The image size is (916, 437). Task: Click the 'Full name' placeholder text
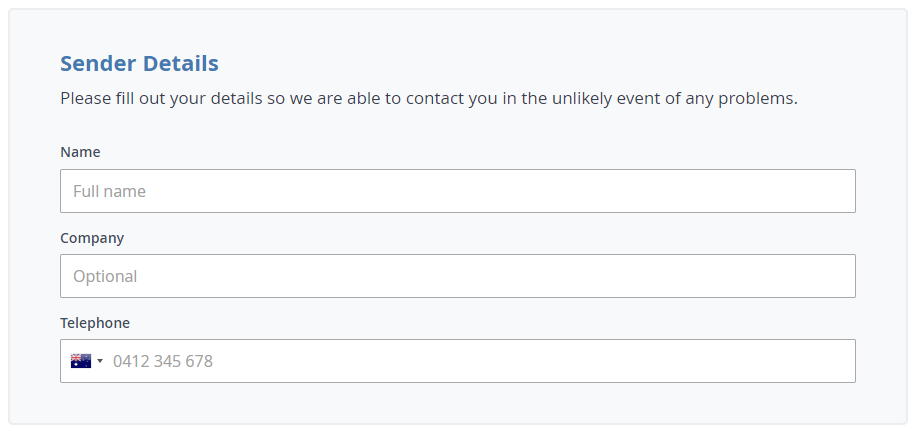[x=109, y=191]
